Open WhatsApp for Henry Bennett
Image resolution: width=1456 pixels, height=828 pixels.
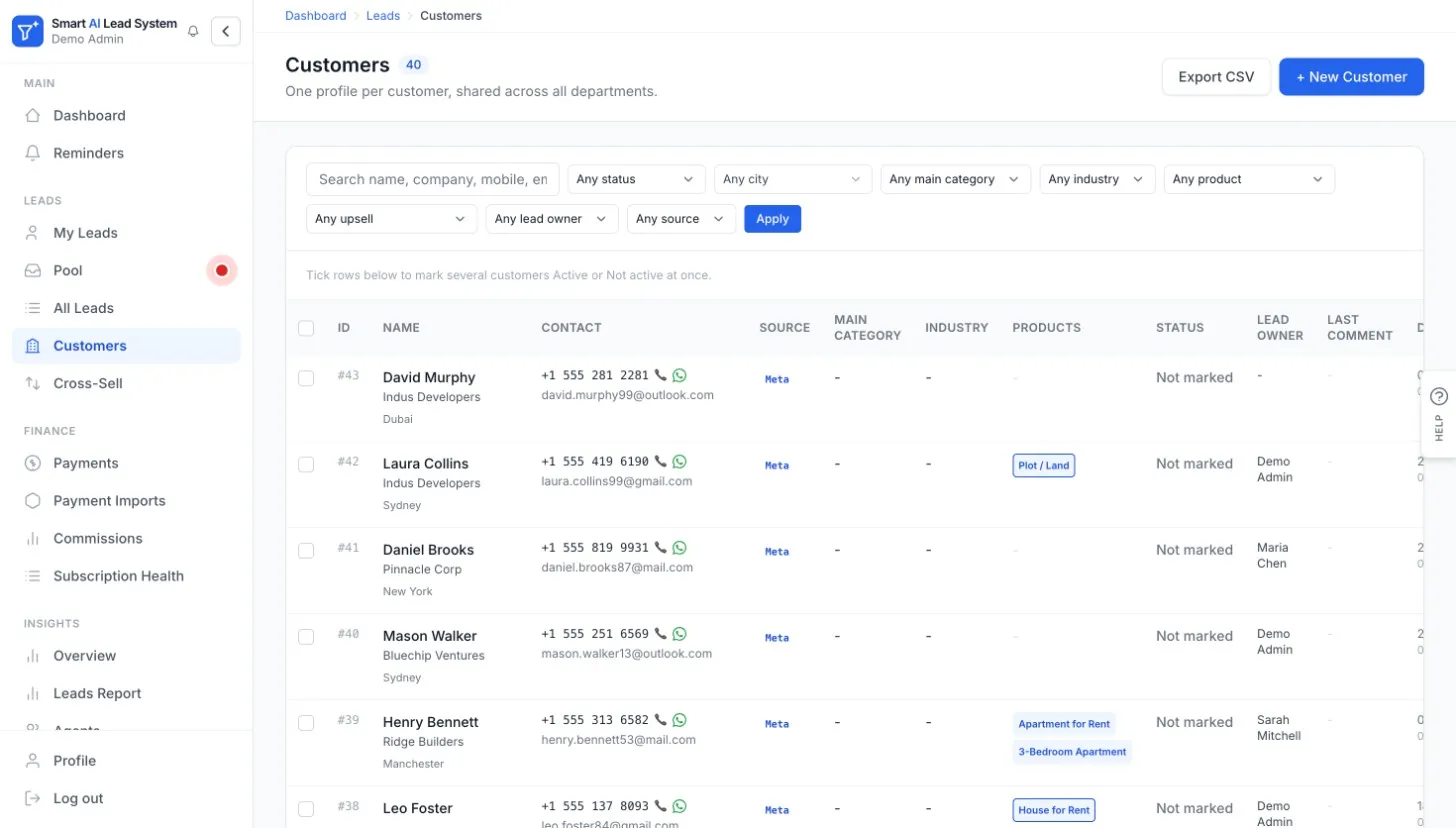point(680,720)
